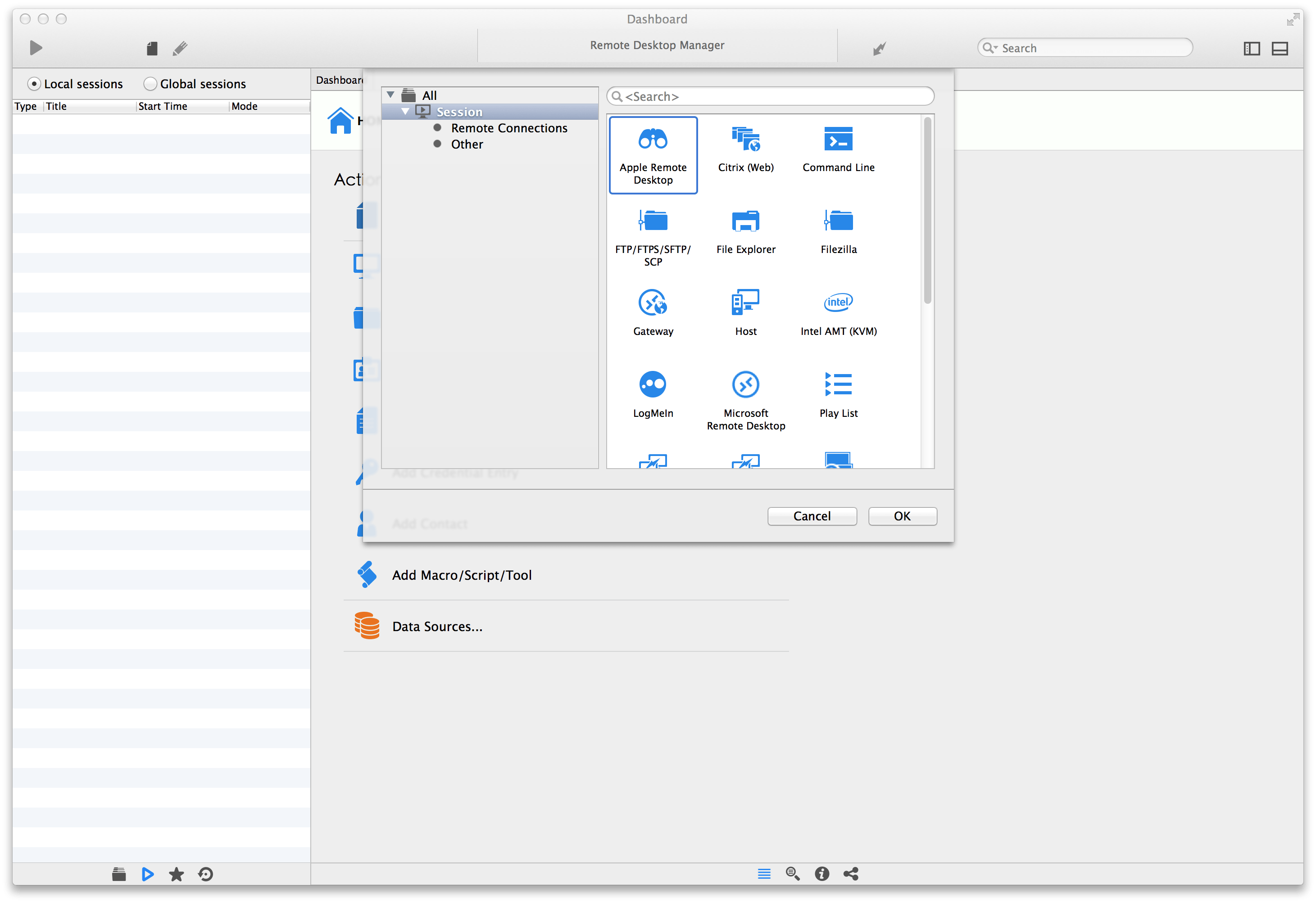Select Remote Connections in the tree

pyautogui.click(x=508, y=128)
